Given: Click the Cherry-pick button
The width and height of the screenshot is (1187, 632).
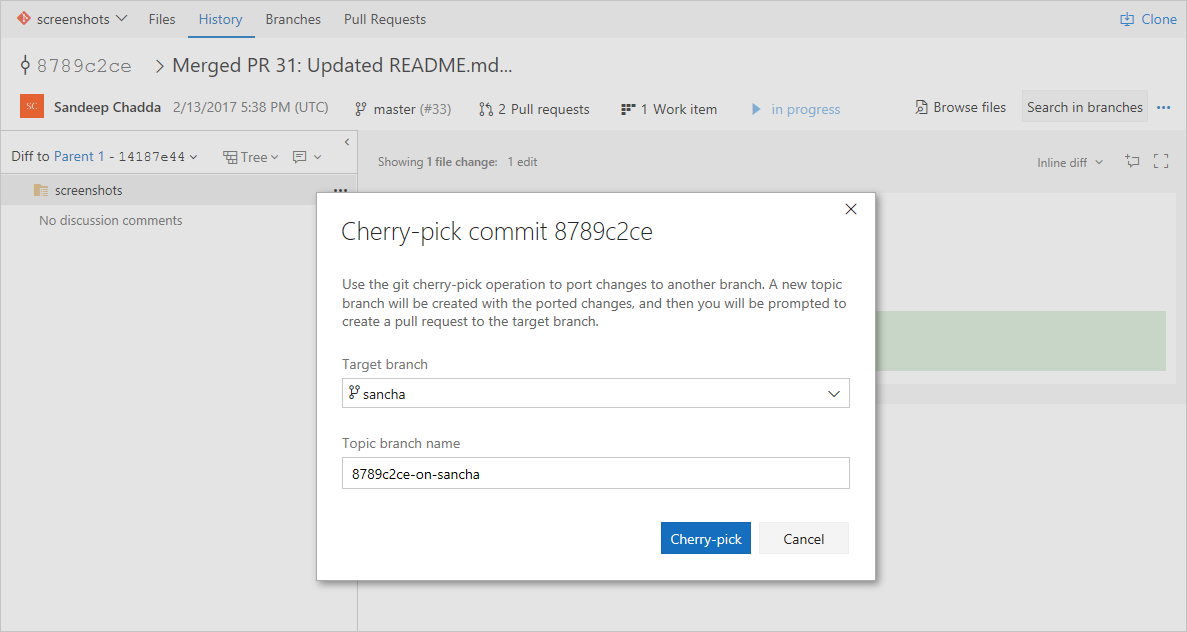Looking at the screenshot, I should (706, 538).
